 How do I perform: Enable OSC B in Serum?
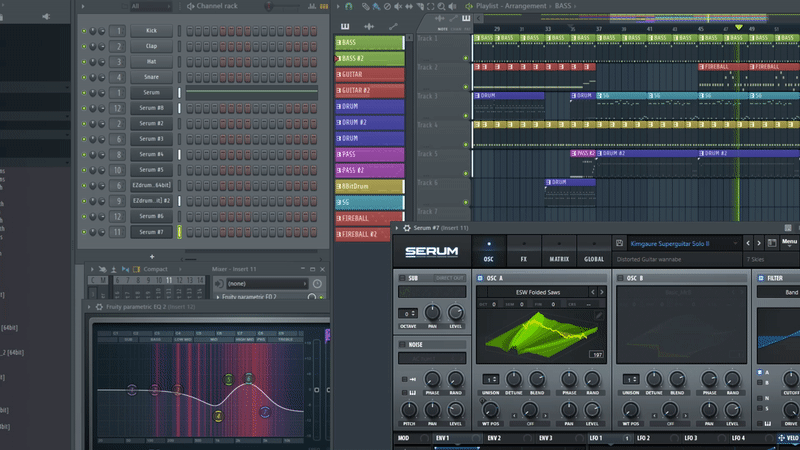point(620,278)
